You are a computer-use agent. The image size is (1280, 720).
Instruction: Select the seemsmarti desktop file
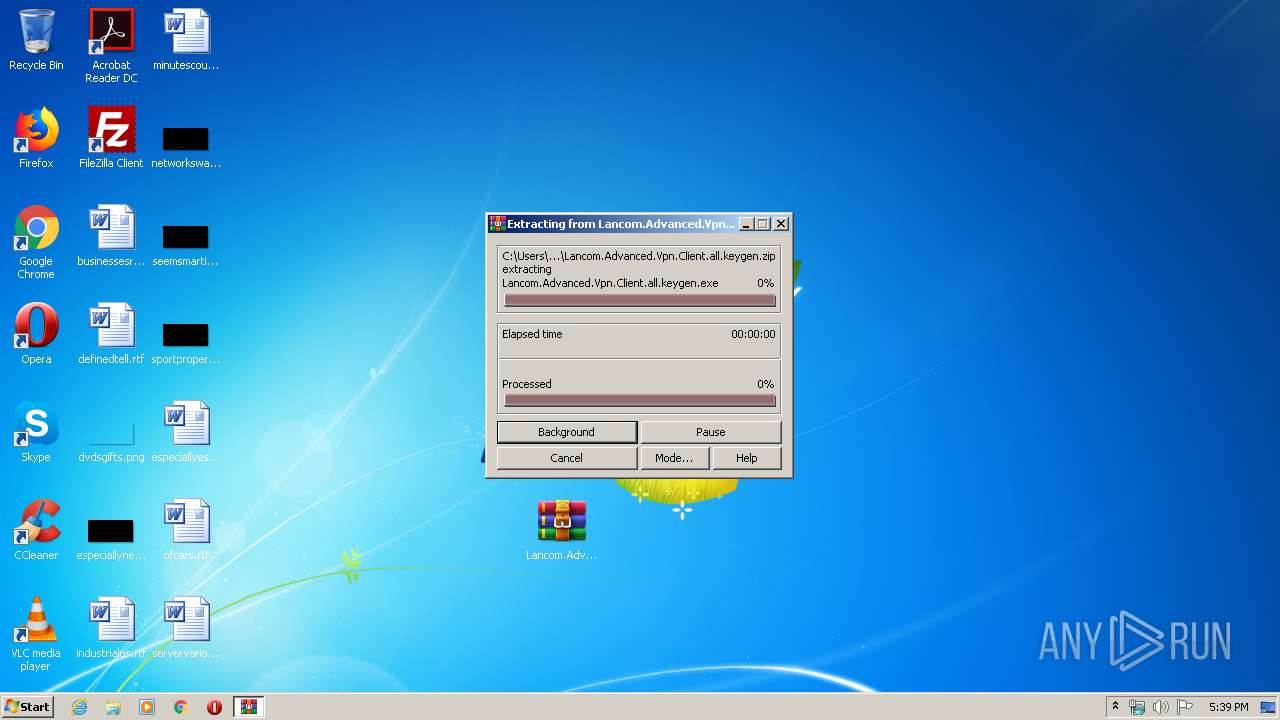[x=186, y=244]
